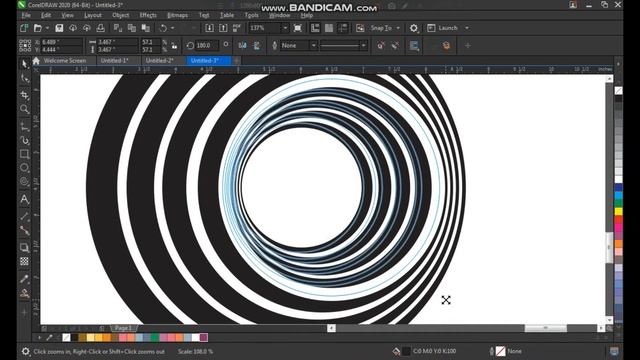
Task: Select the Zoom magnifier tool
Action: coord(24,109)
